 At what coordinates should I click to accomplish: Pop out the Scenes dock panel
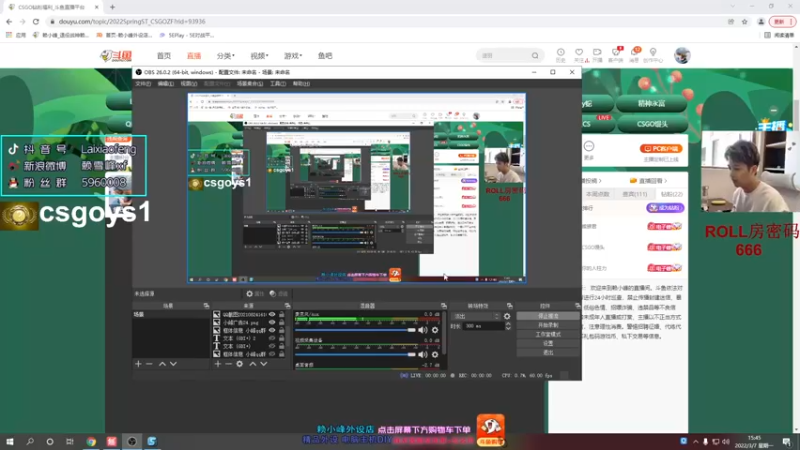[x=206, y=306]
